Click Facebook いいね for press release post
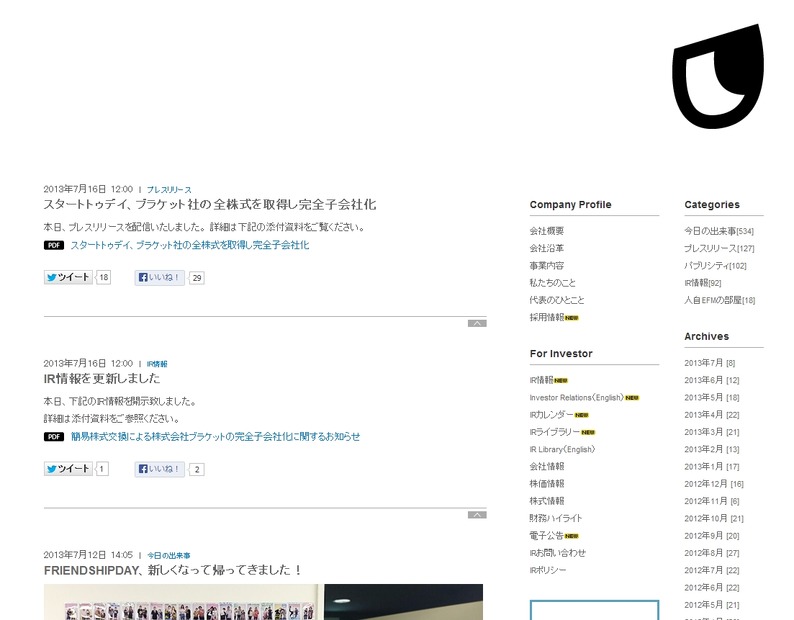This screenshot has height=620, width=794. 160,278
